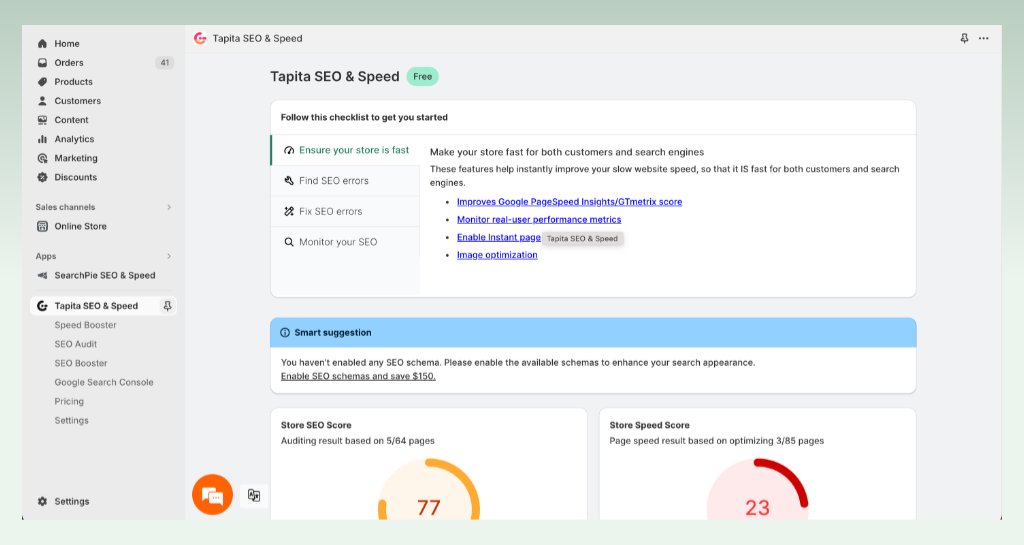Click the Home house icon in sidebar

[42, 44]
